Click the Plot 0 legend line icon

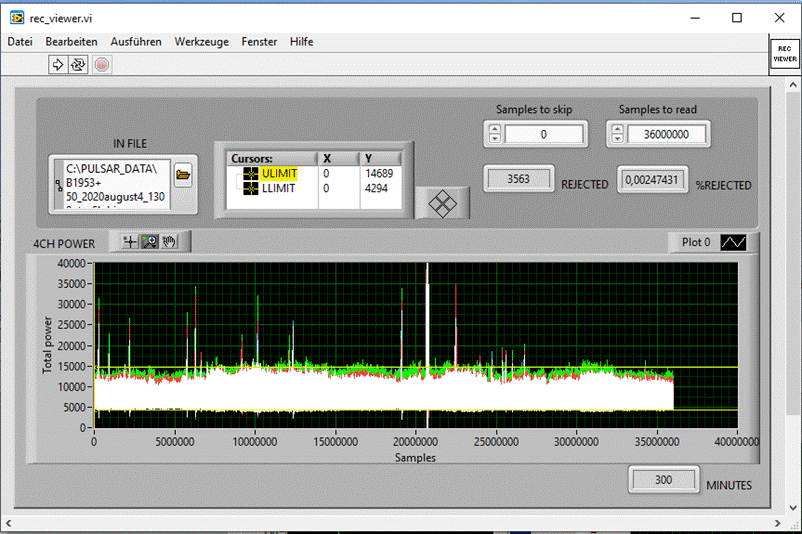(x=733, y=242)
